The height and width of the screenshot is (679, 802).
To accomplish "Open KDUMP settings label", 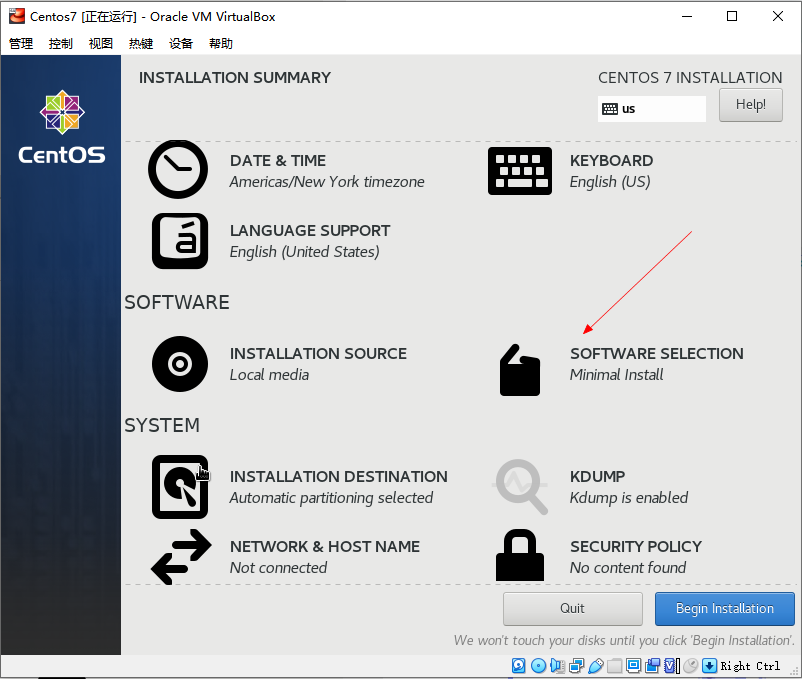I will [597, 477].
